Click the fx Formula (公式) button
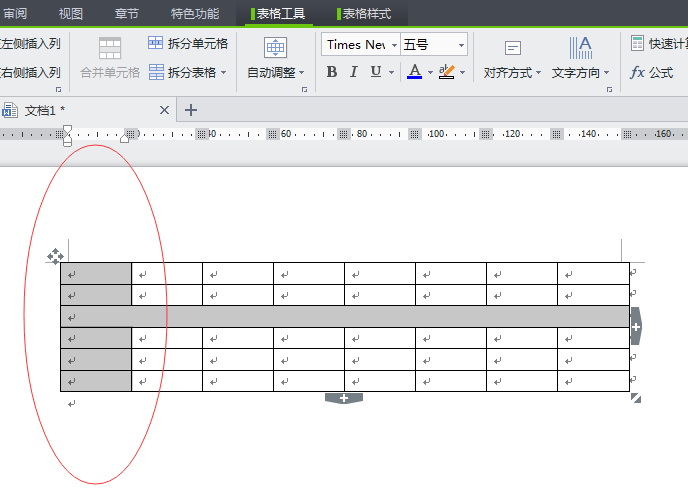688x500 pixels. pos(651,72)
